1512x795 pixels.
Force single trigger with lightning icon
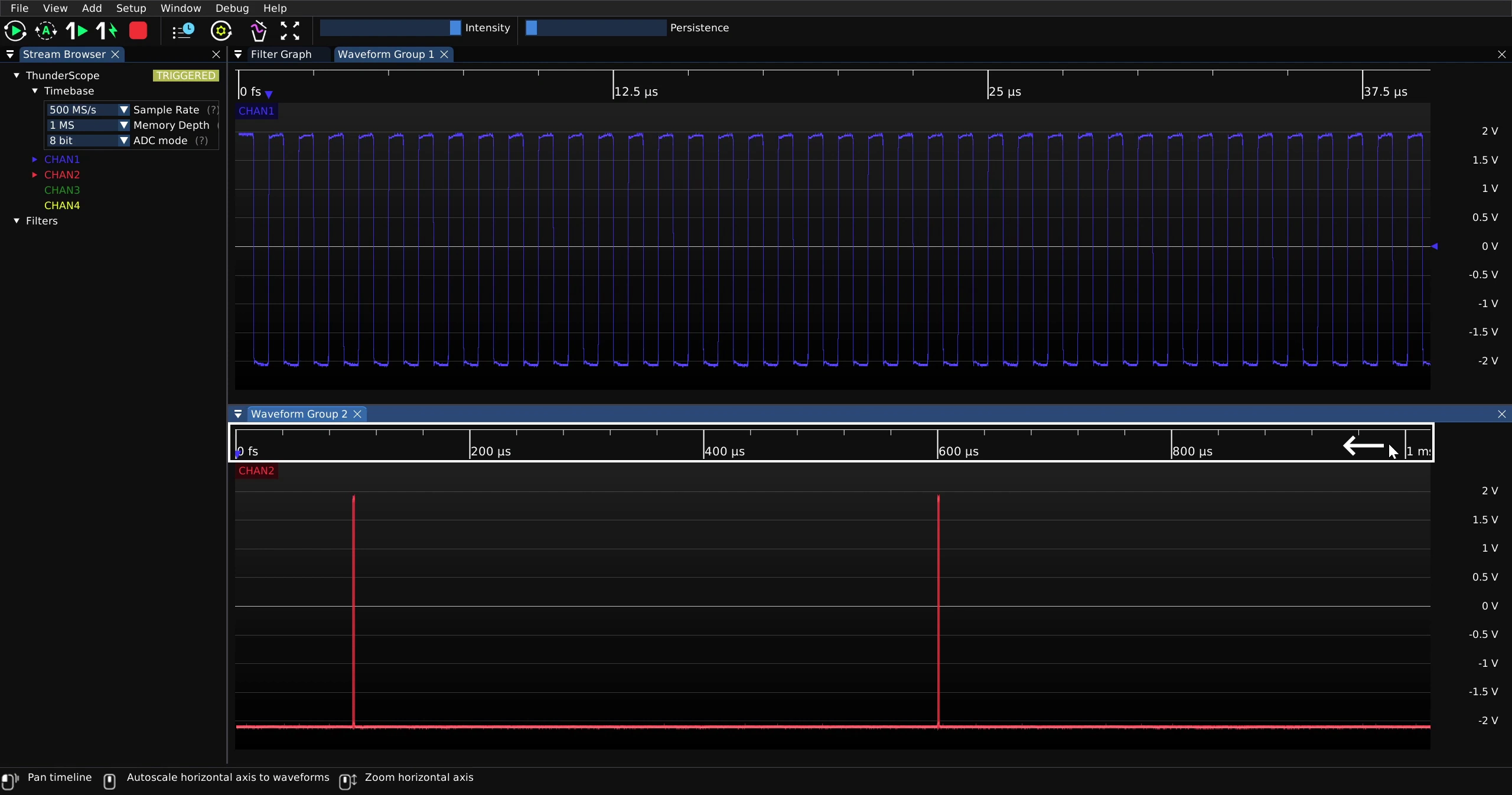107,31
